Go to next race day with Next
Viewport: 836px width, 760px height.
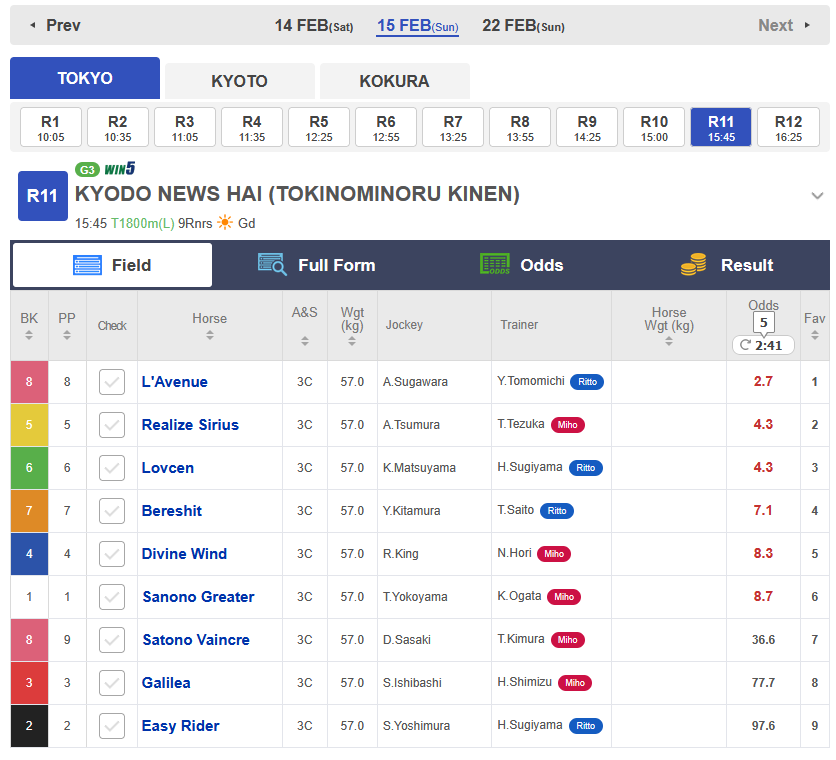point(784,25)
